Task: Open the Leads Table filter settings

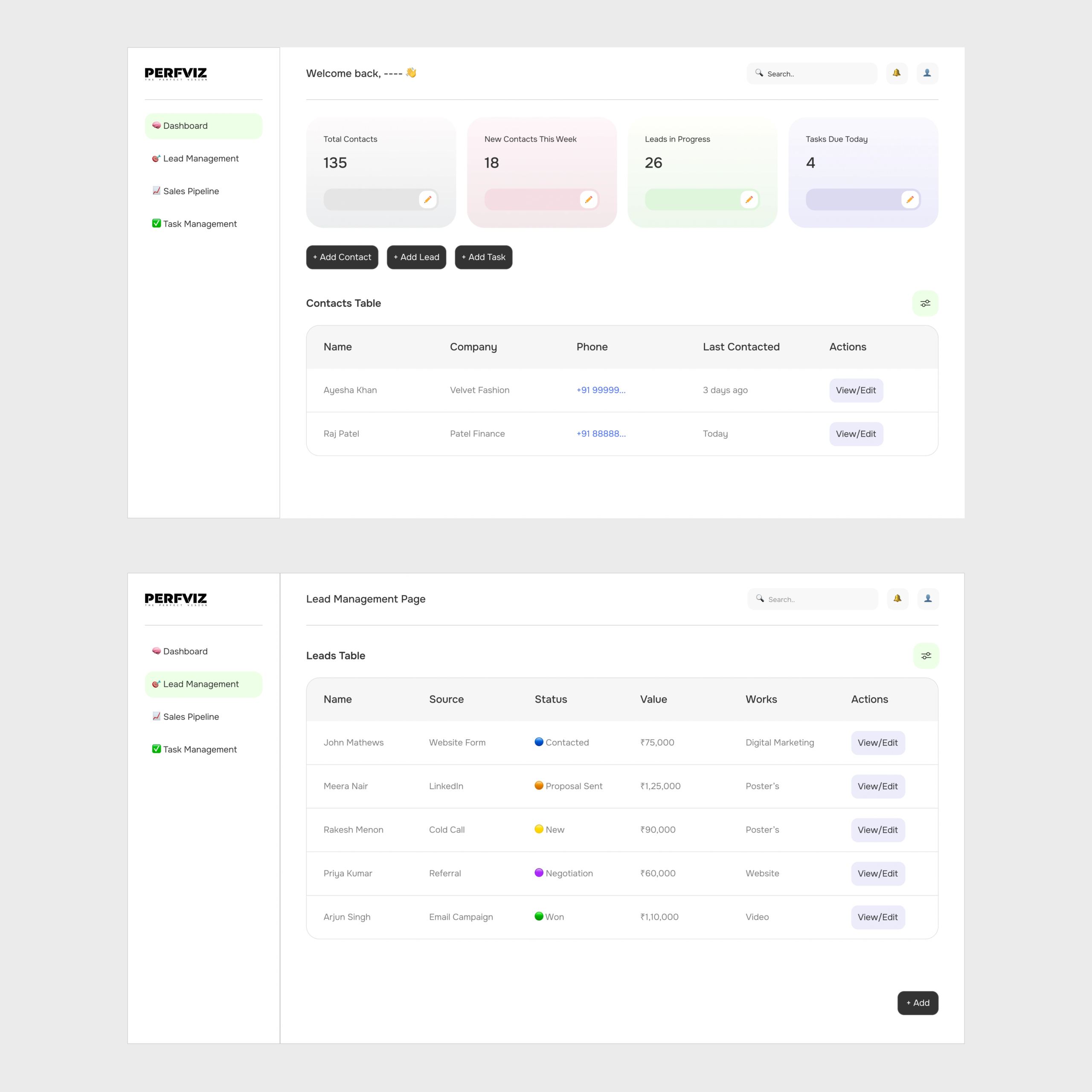Action: point(926,656)
